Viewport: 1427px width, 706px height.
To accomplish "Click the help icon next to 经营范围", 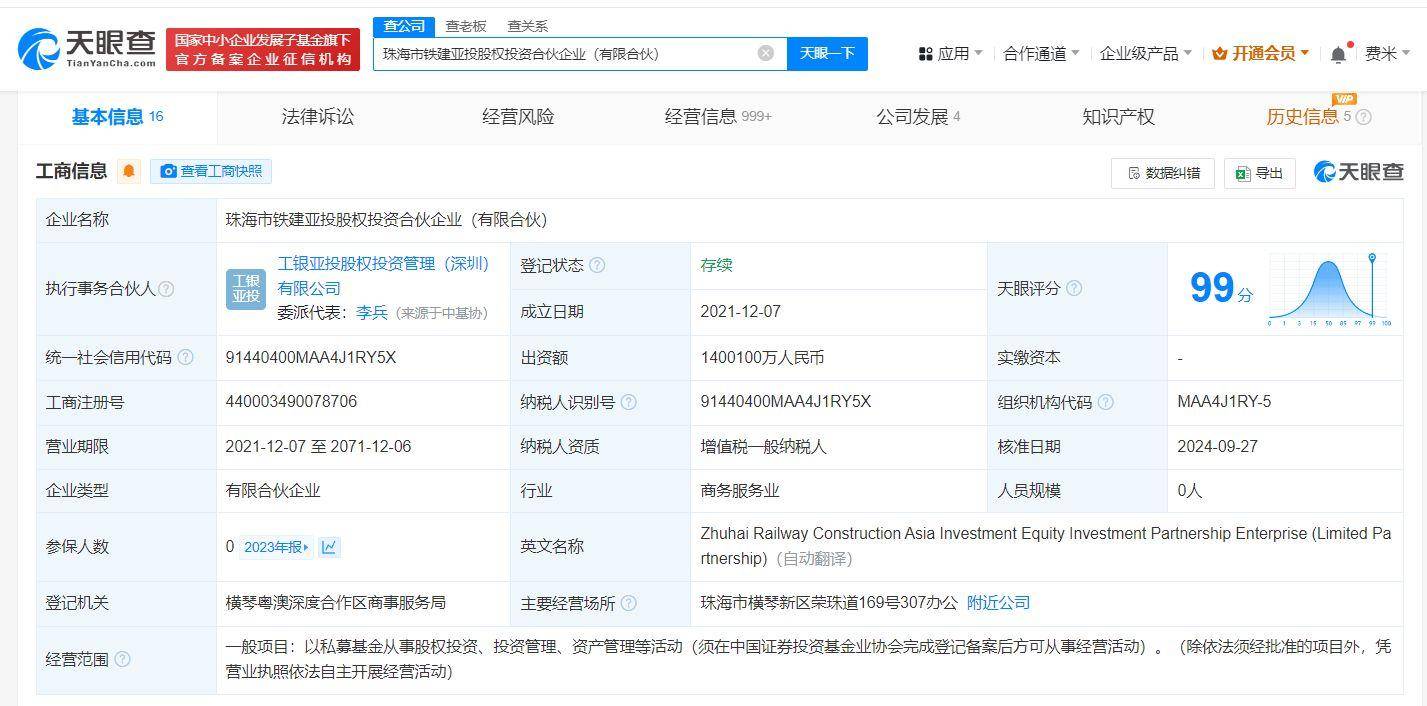I will coord(122,659).
